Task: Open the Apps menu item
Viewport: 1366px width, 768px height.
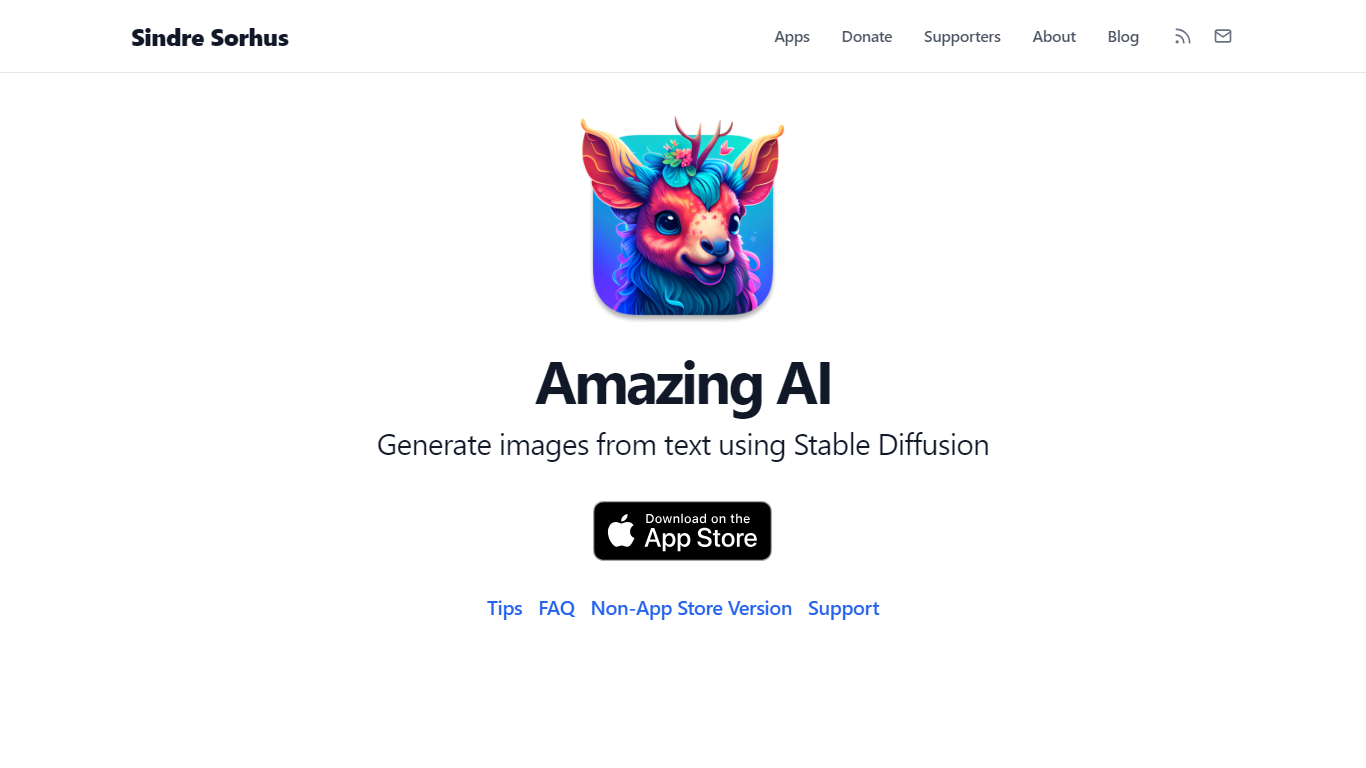Action: point(792,37)
